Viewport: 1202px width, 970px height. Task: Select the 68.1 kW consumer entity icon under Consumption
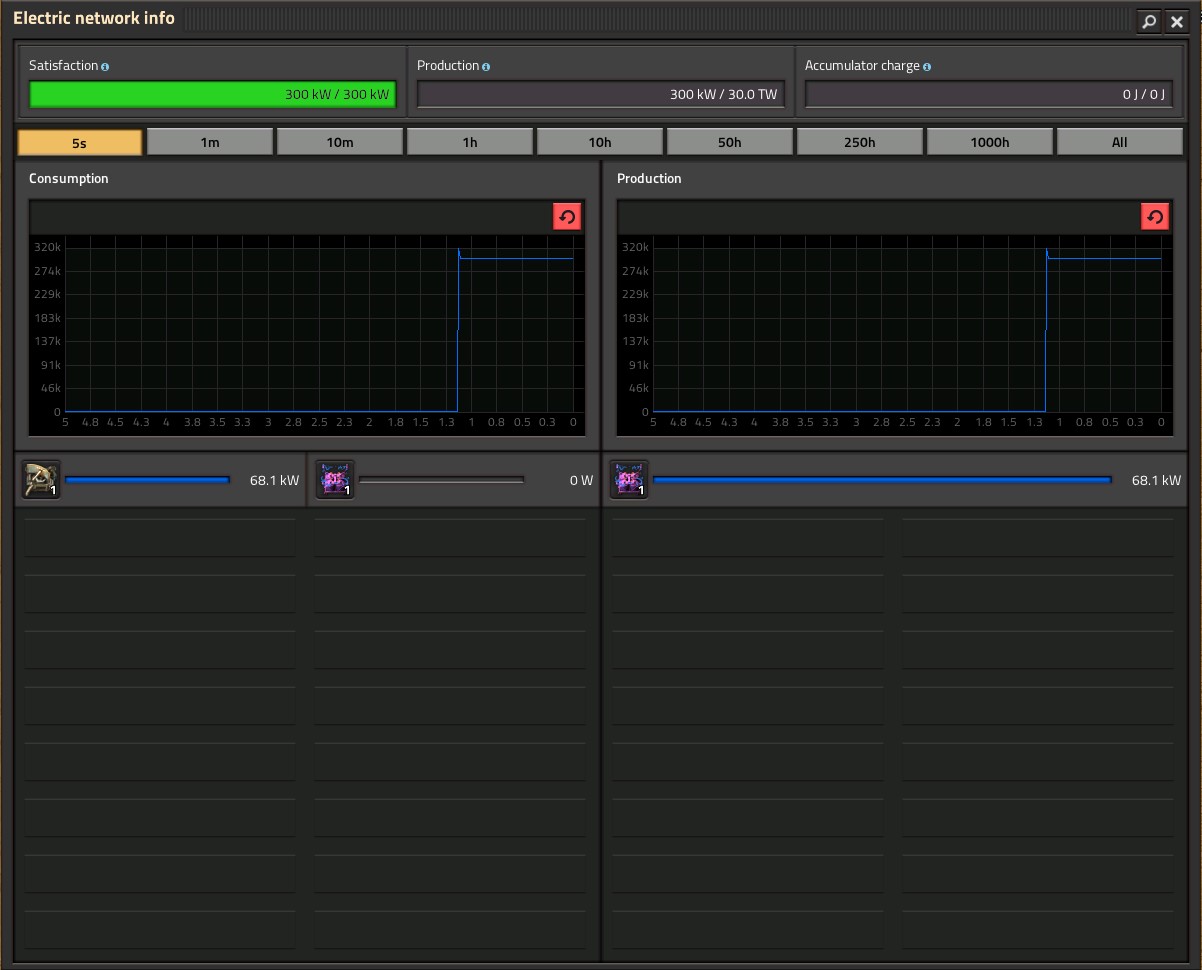coord(41,480)
